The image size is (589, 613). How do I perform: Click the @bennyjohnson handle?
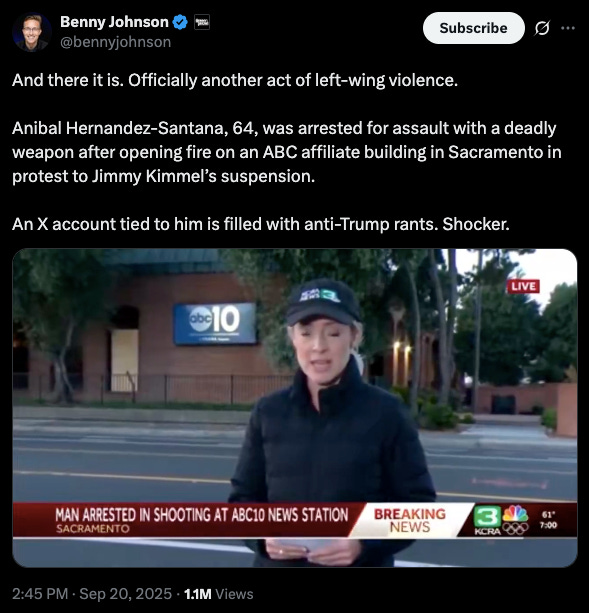(115, 42)
